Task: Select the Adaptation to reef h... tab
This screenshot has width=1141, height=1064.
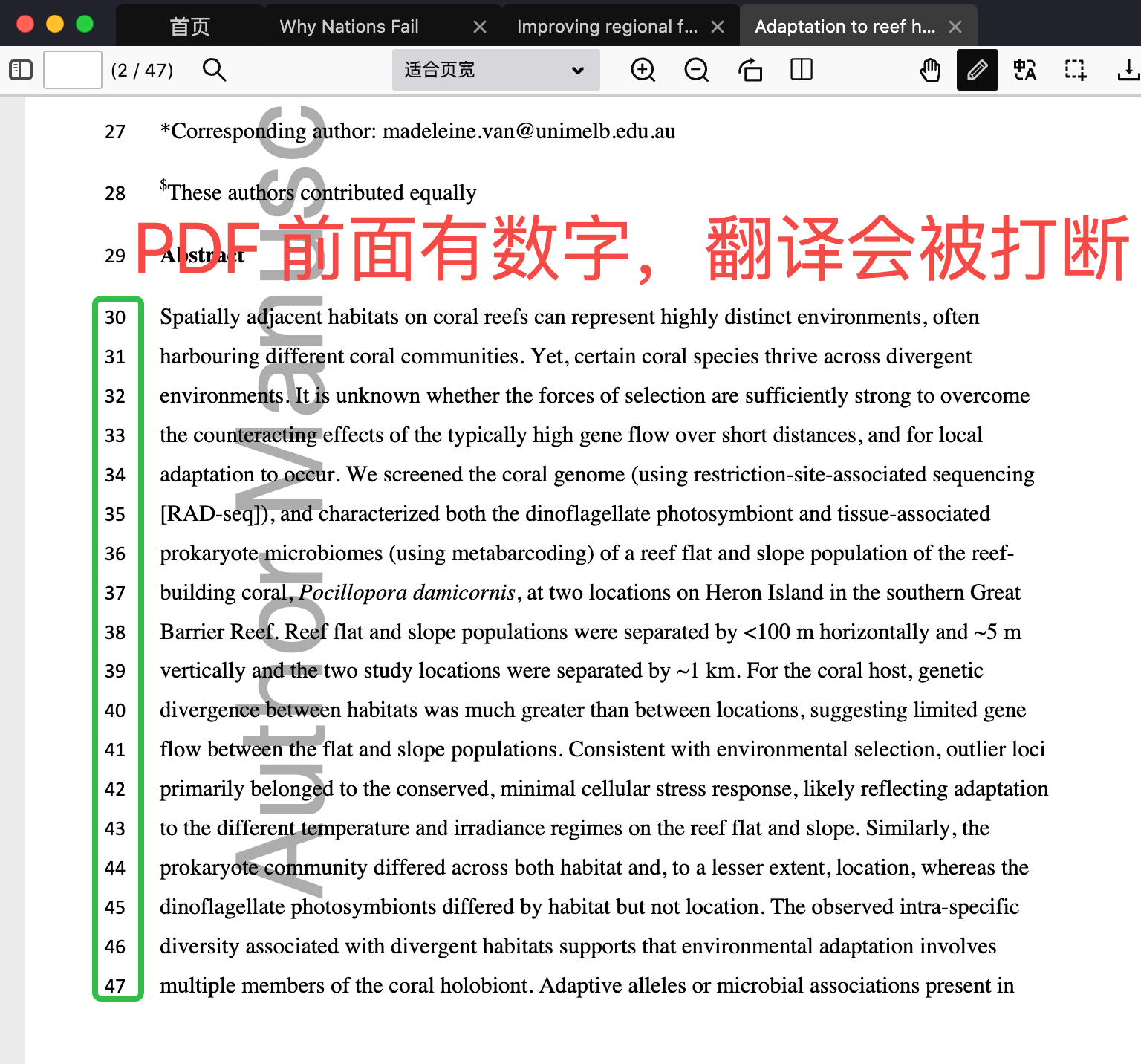Action: click(845, 27)
